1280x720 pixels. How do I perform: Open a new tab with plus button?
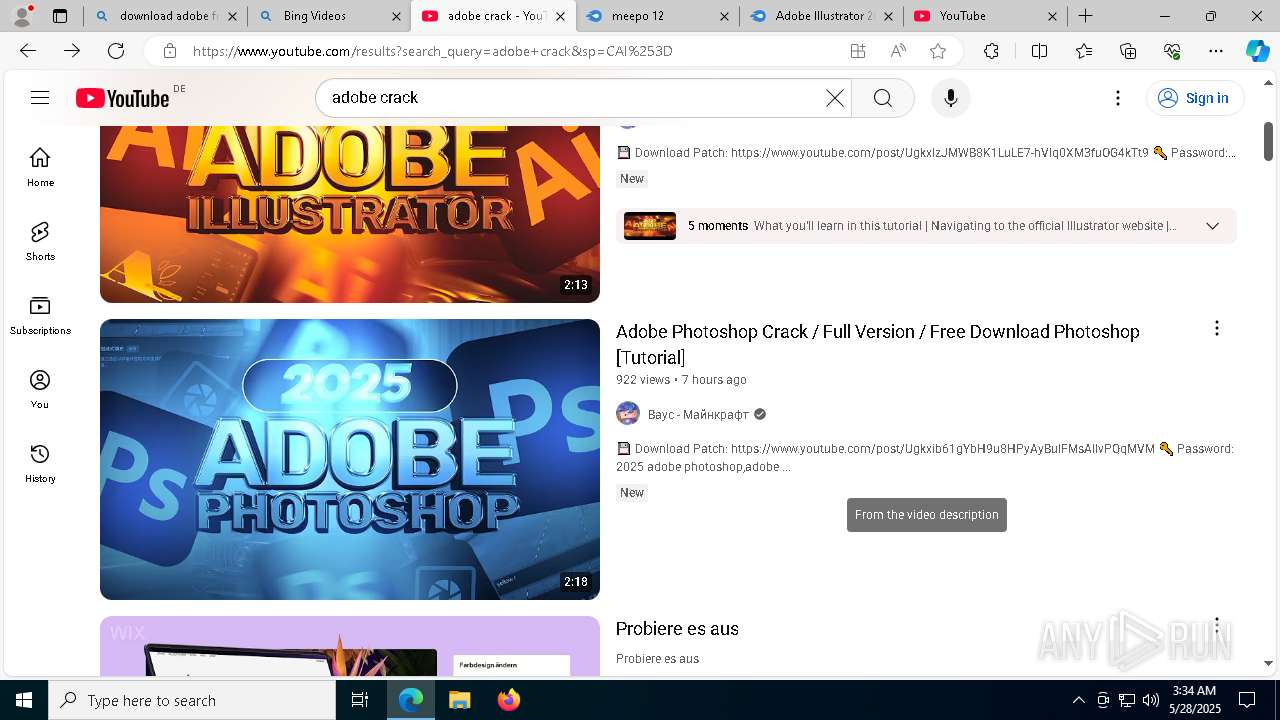pos(1086,16)
